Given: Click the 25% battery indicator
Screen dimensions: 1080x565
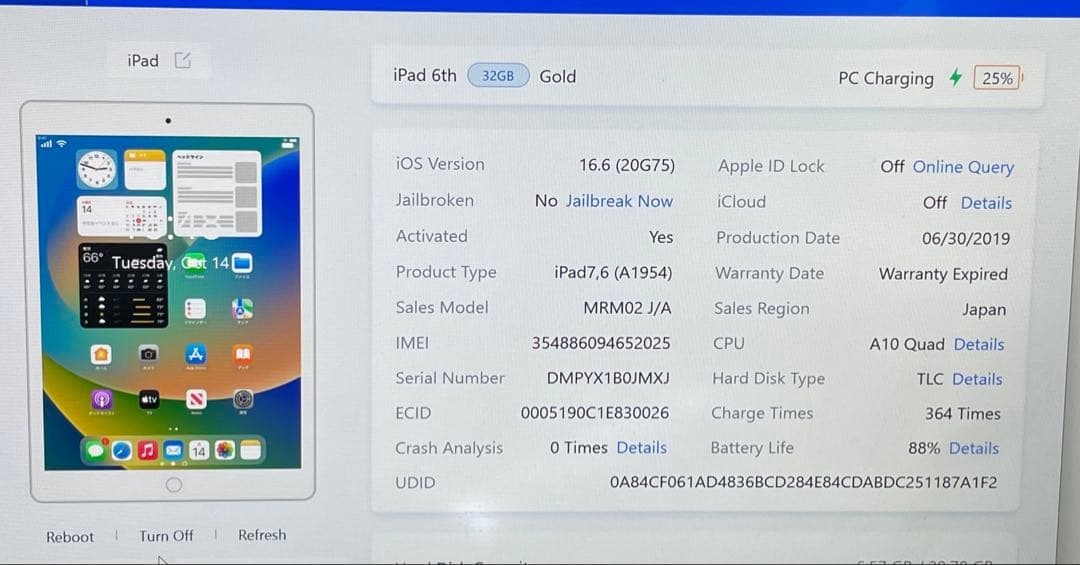Looking at the screenshot, I should pos(998,79).
